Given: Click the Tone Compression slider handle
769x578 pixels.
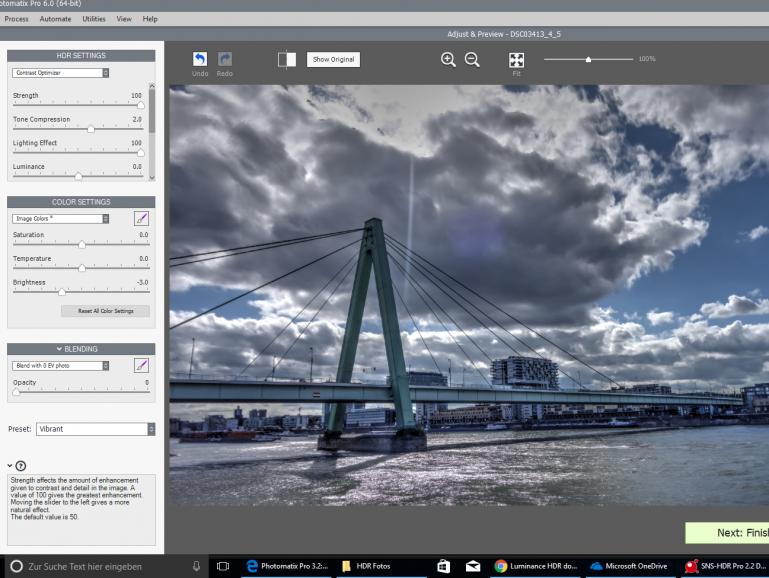Looking at the screenshot, I should pyautogui.click(x=91, y=129).
